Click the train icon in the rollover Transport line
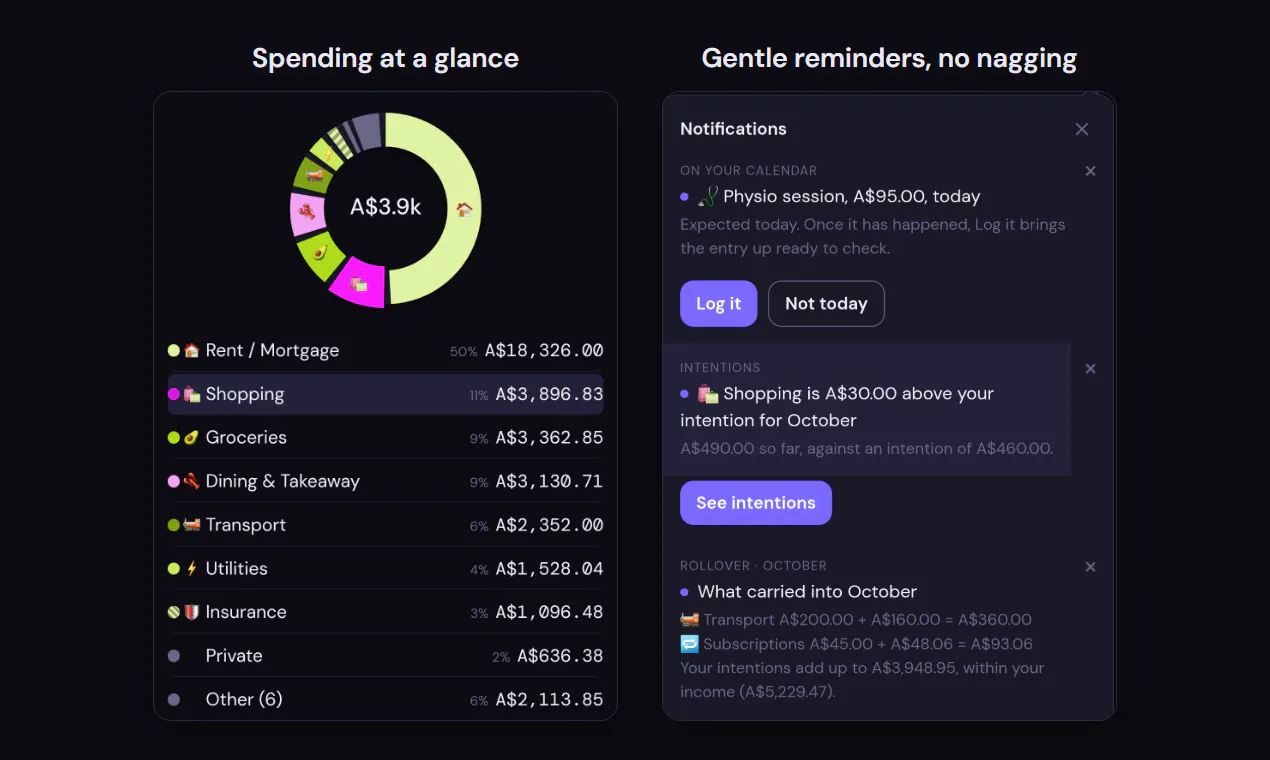Screen dimensions: 1270x760 pos(689,620)
